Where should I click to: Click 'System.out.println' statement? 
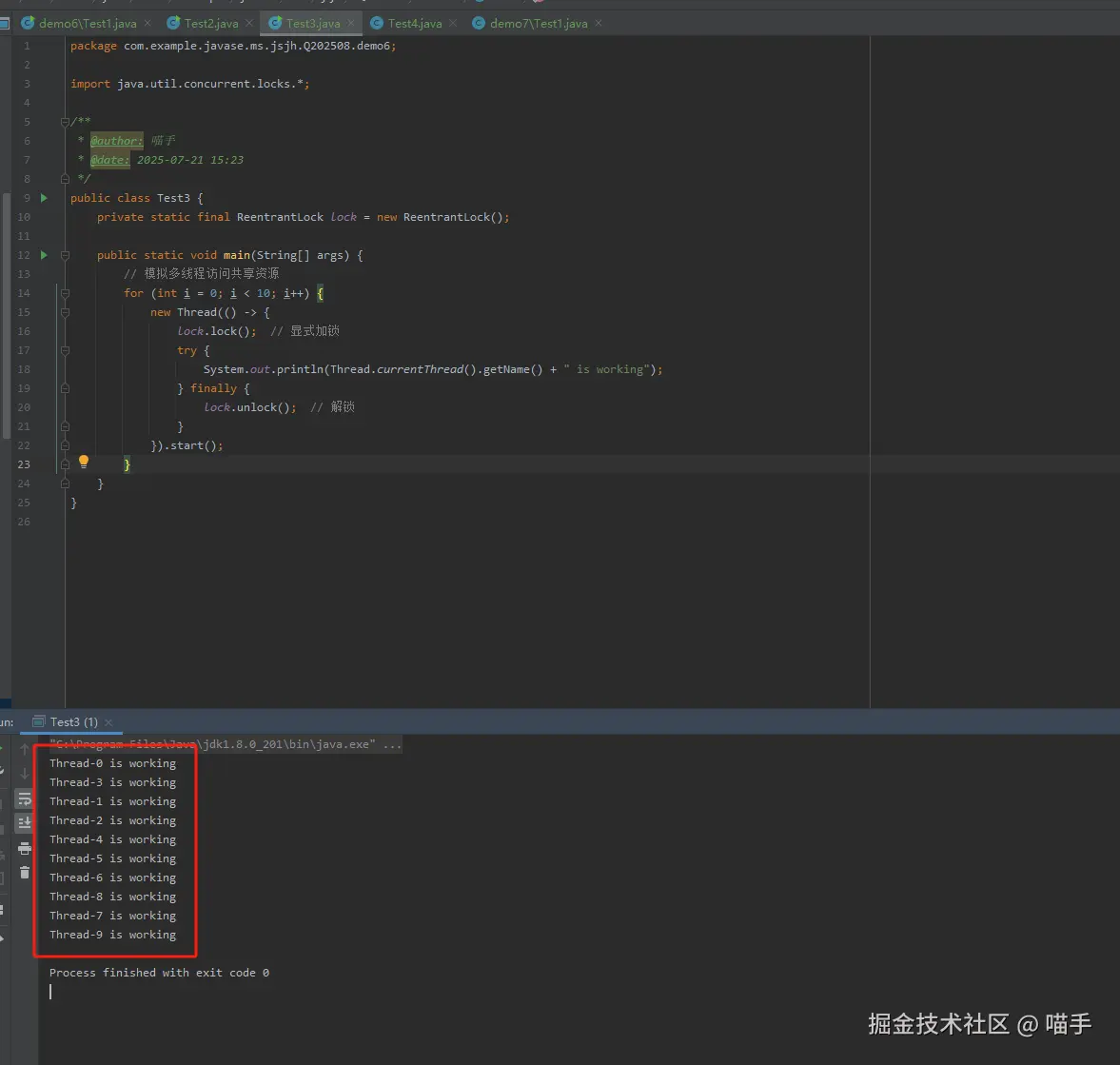pyautogui.click(x=433, y=369)
